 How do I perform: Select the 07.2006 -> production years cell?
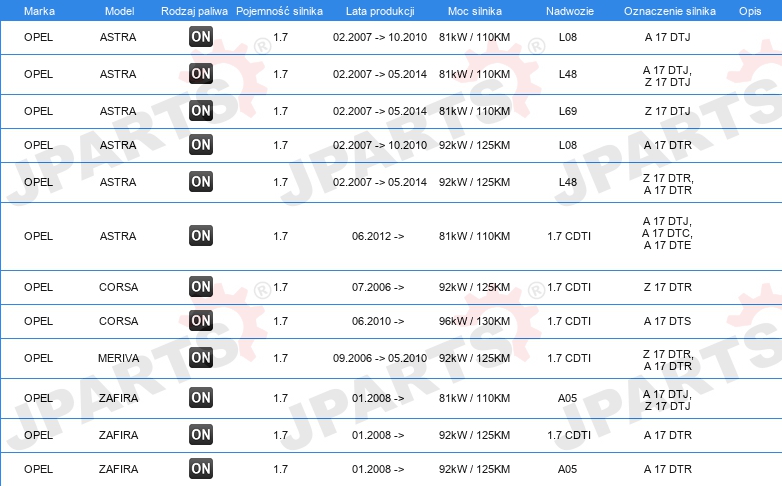tap(378, 287)
